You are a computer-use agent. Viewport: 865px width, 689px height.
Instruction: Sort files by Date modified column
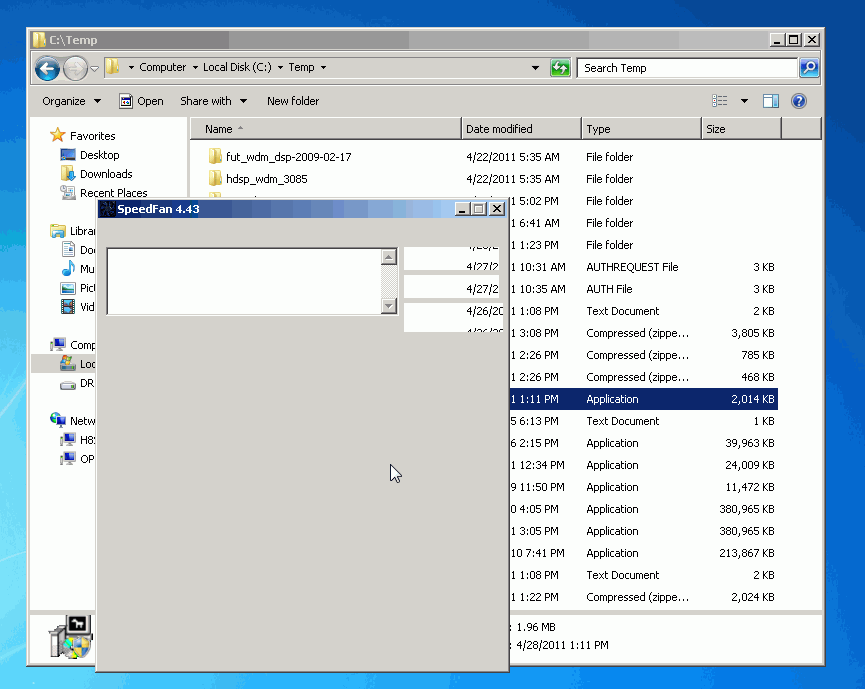tap(521, 129)
